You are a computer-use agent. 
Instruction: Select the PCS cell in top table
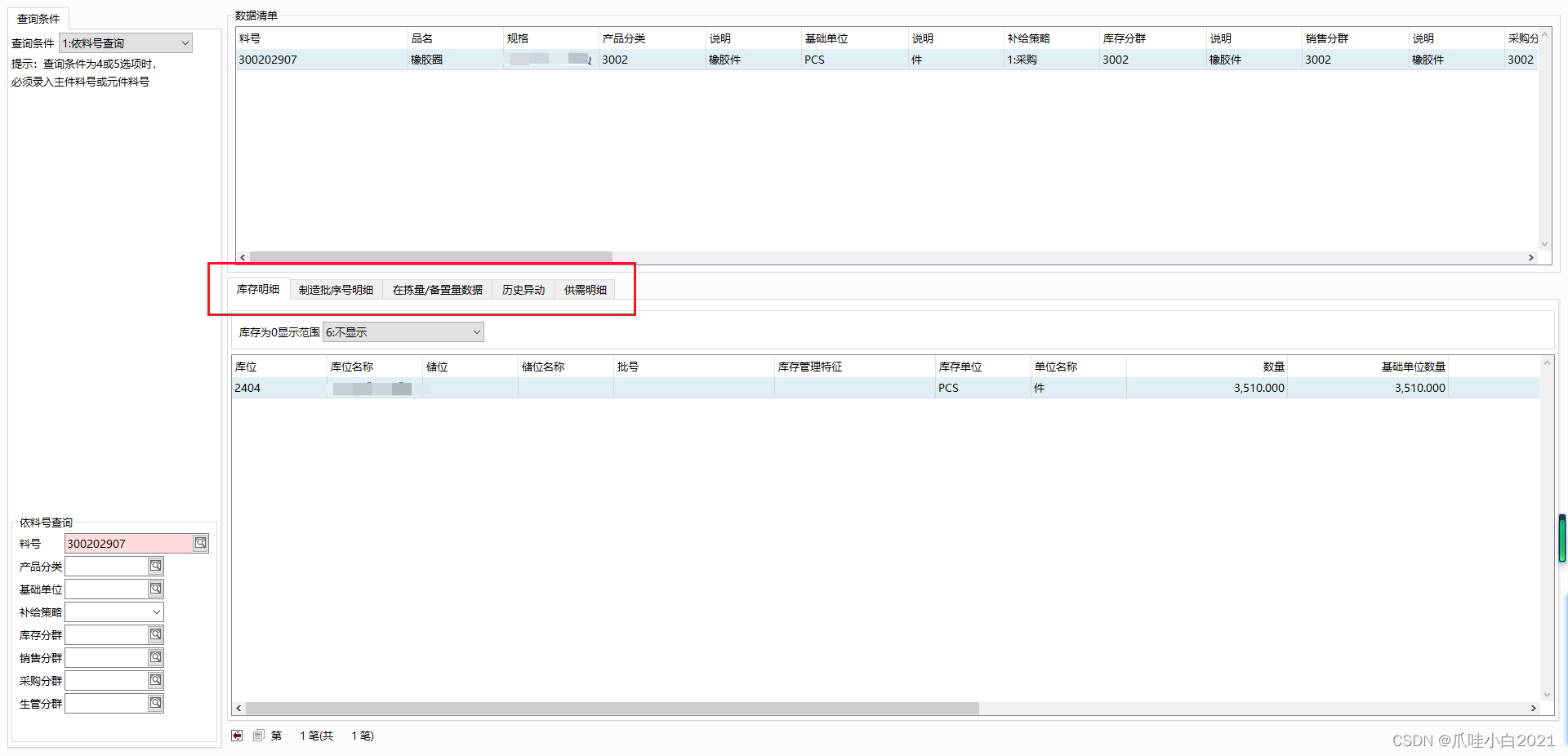click(x=855, y=60)
